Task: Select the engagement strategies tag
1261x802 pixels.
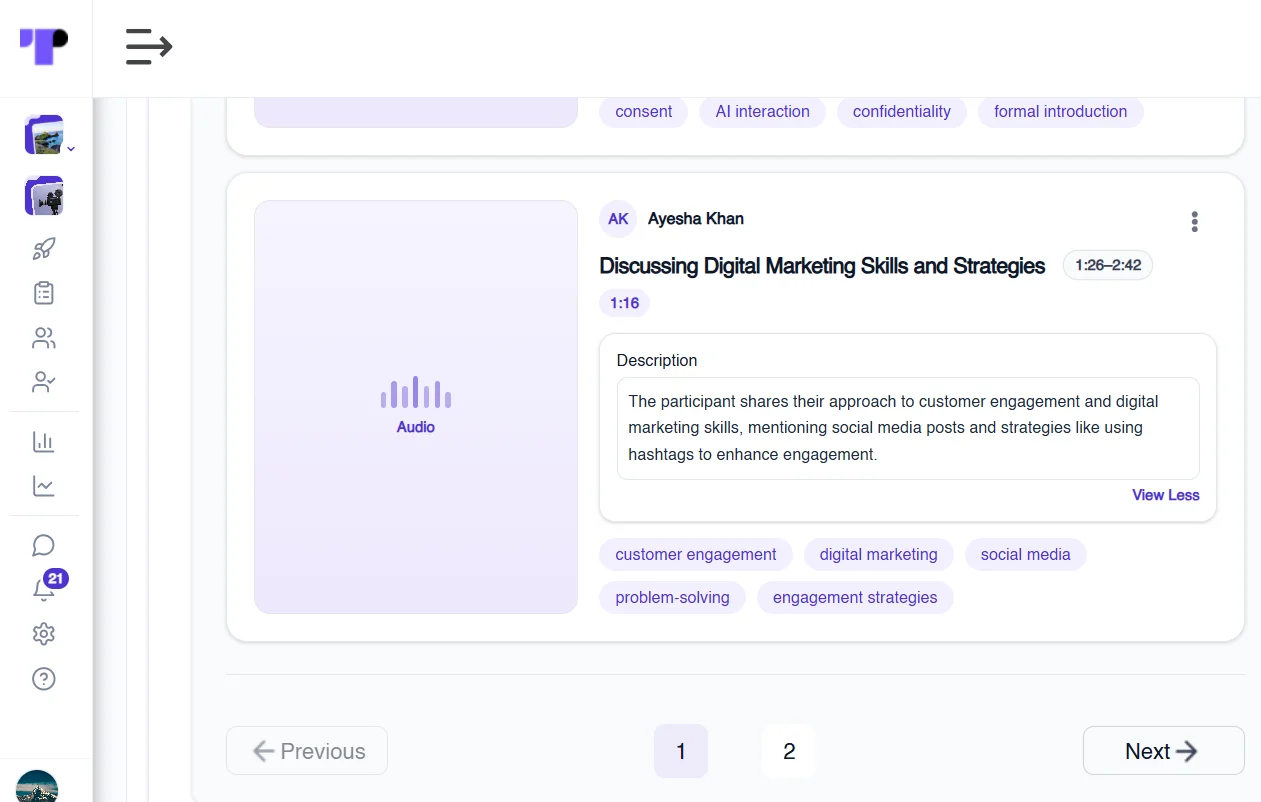Action: pyautogui.click(x=855, y=597)
